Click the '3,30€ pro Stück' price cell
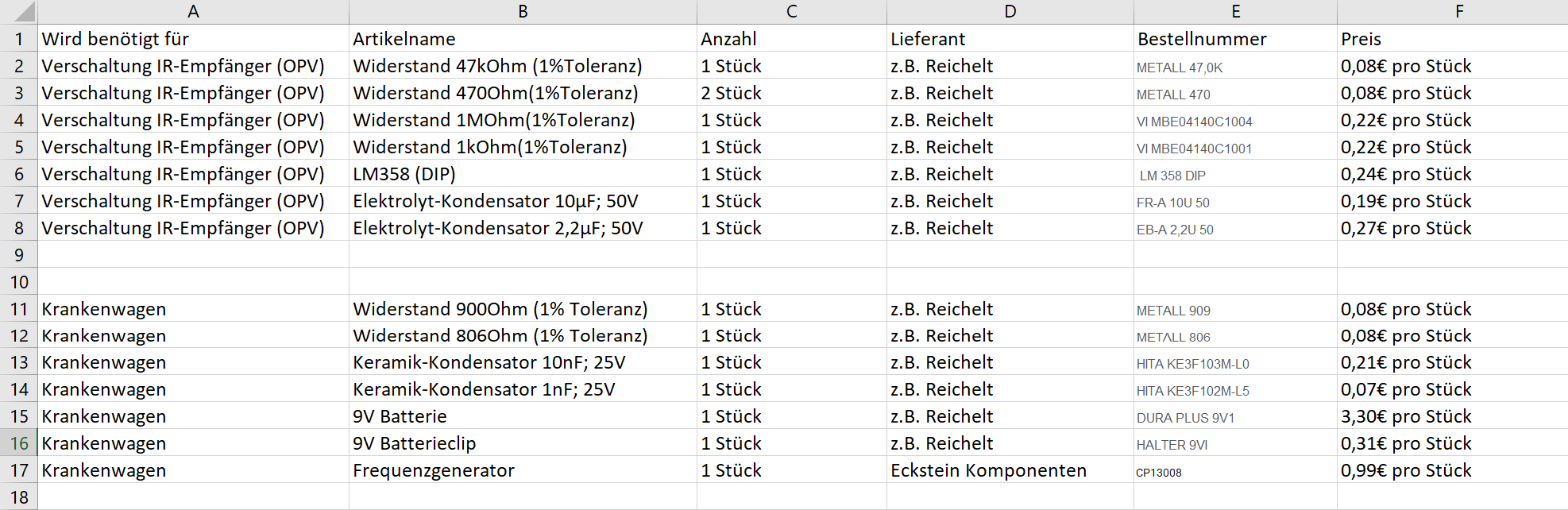The image size is (1568, 510). [x=1406, y=416]
